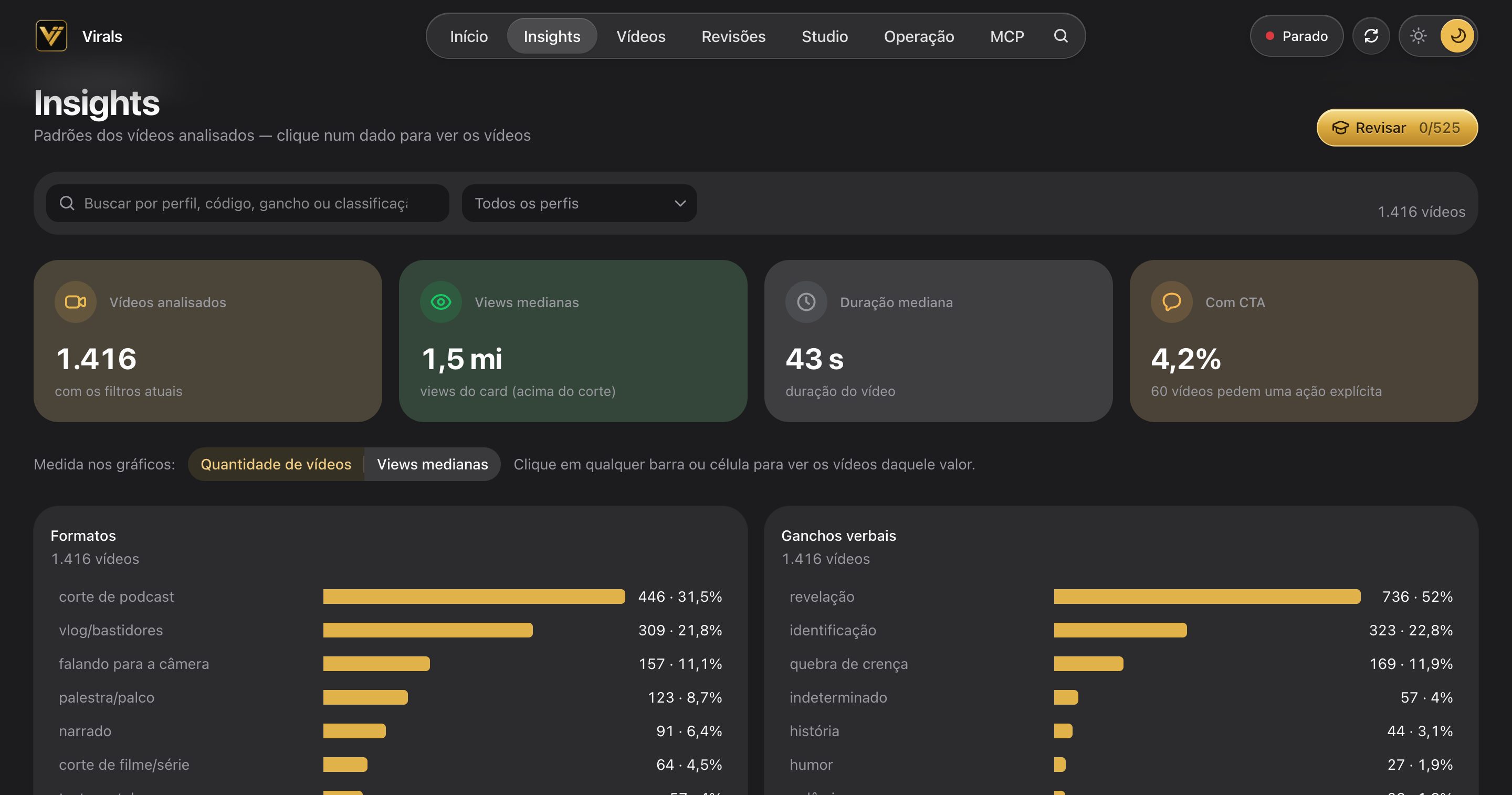Select Views medianas chart measure

pyautogui.click(x=432, y=464)
